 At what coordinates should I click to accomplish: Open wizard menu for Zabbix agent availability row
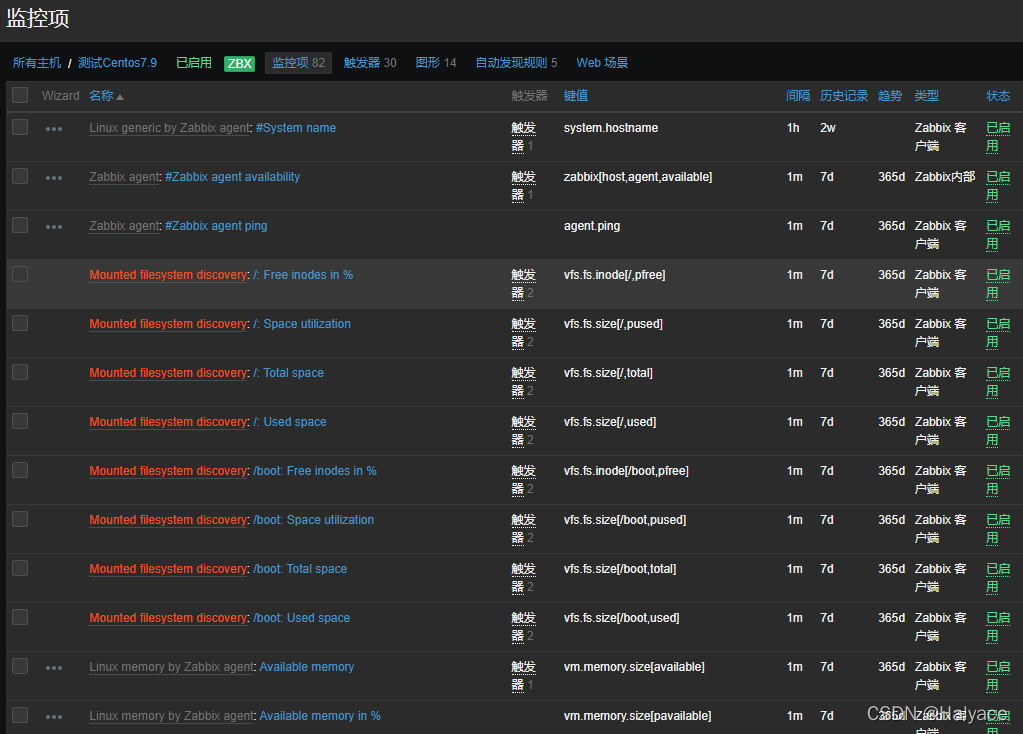[x=54, y=177]
